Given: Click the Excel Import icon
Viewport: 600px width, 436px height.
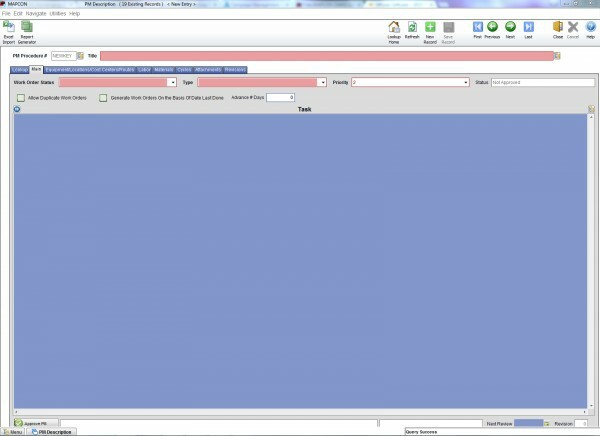Looking at the screenshot, I should point(9,28).
